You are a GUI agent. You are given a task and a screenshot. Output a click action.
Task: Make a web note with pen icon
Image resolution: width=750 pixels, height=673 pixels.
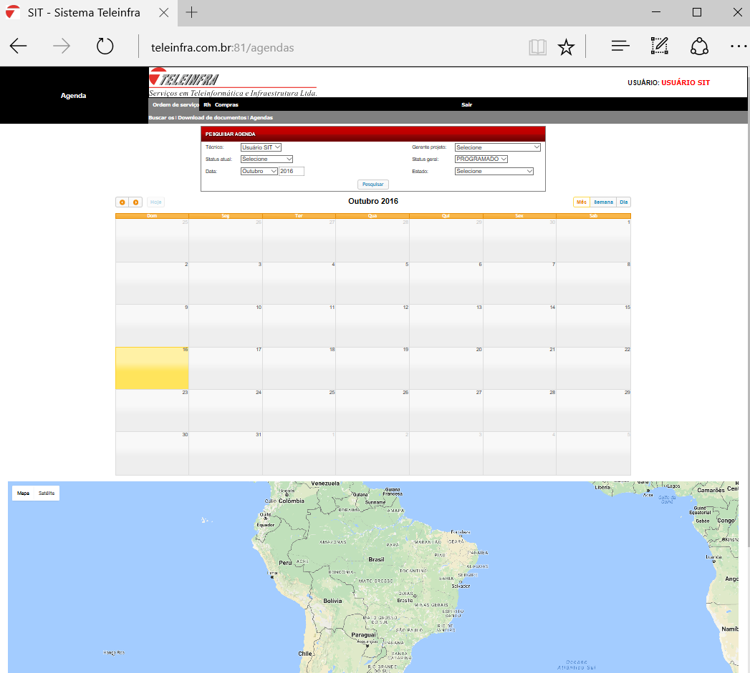660,46
